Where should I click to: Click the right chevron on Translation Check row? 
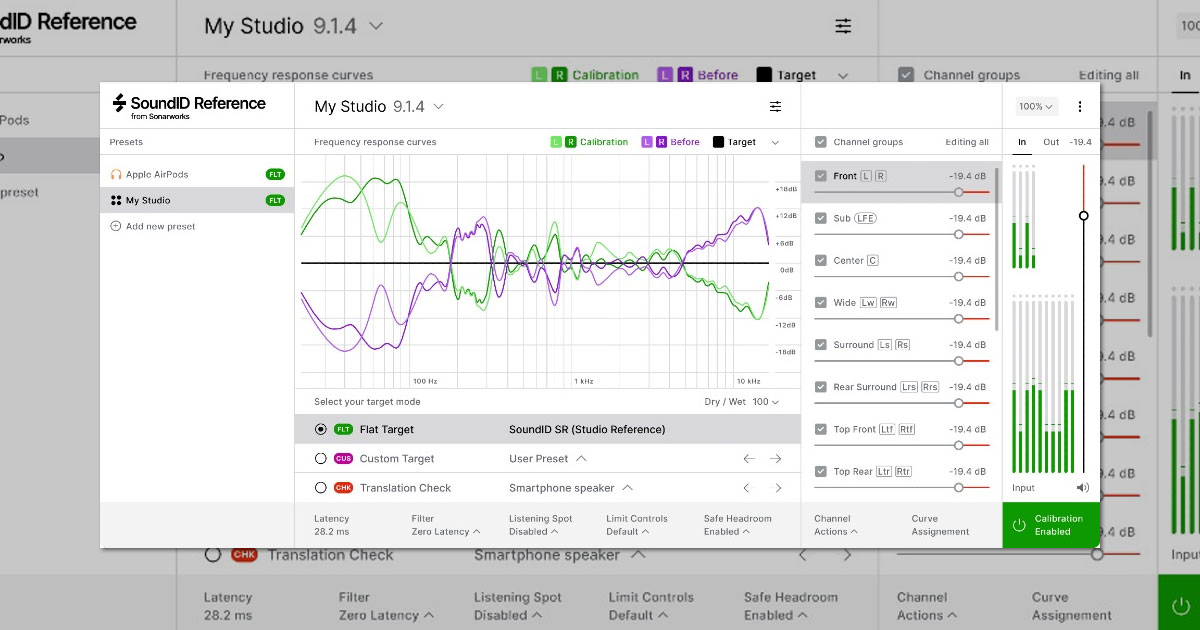(778, 488)
